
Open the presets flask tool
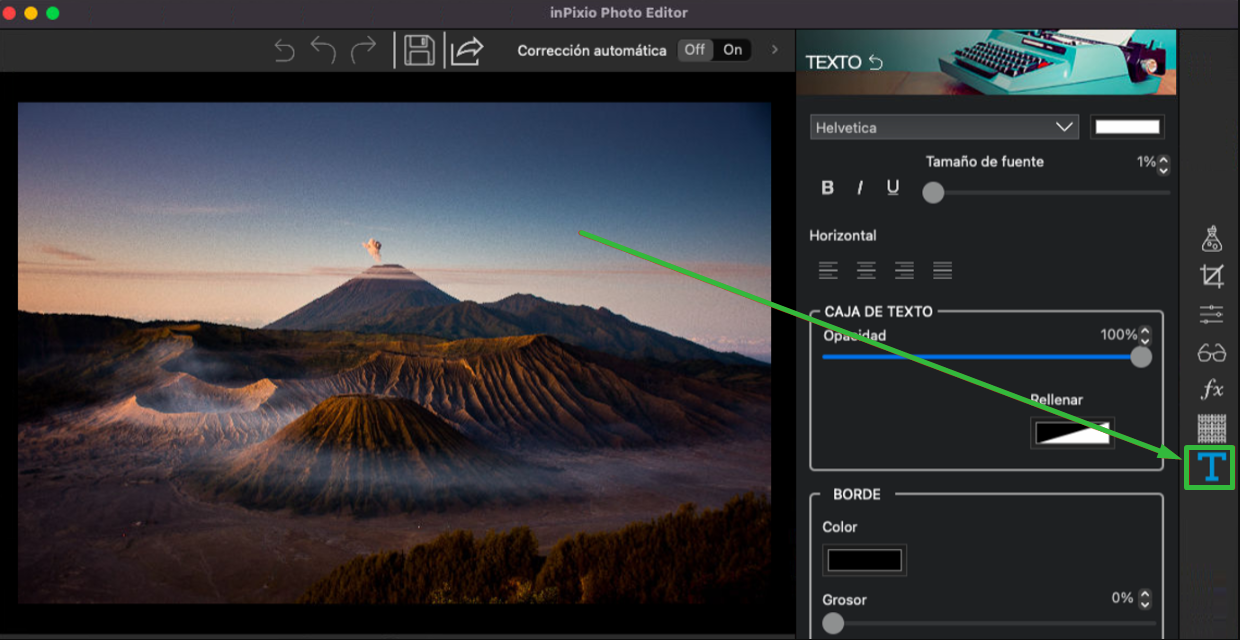tap(1212, 238)
